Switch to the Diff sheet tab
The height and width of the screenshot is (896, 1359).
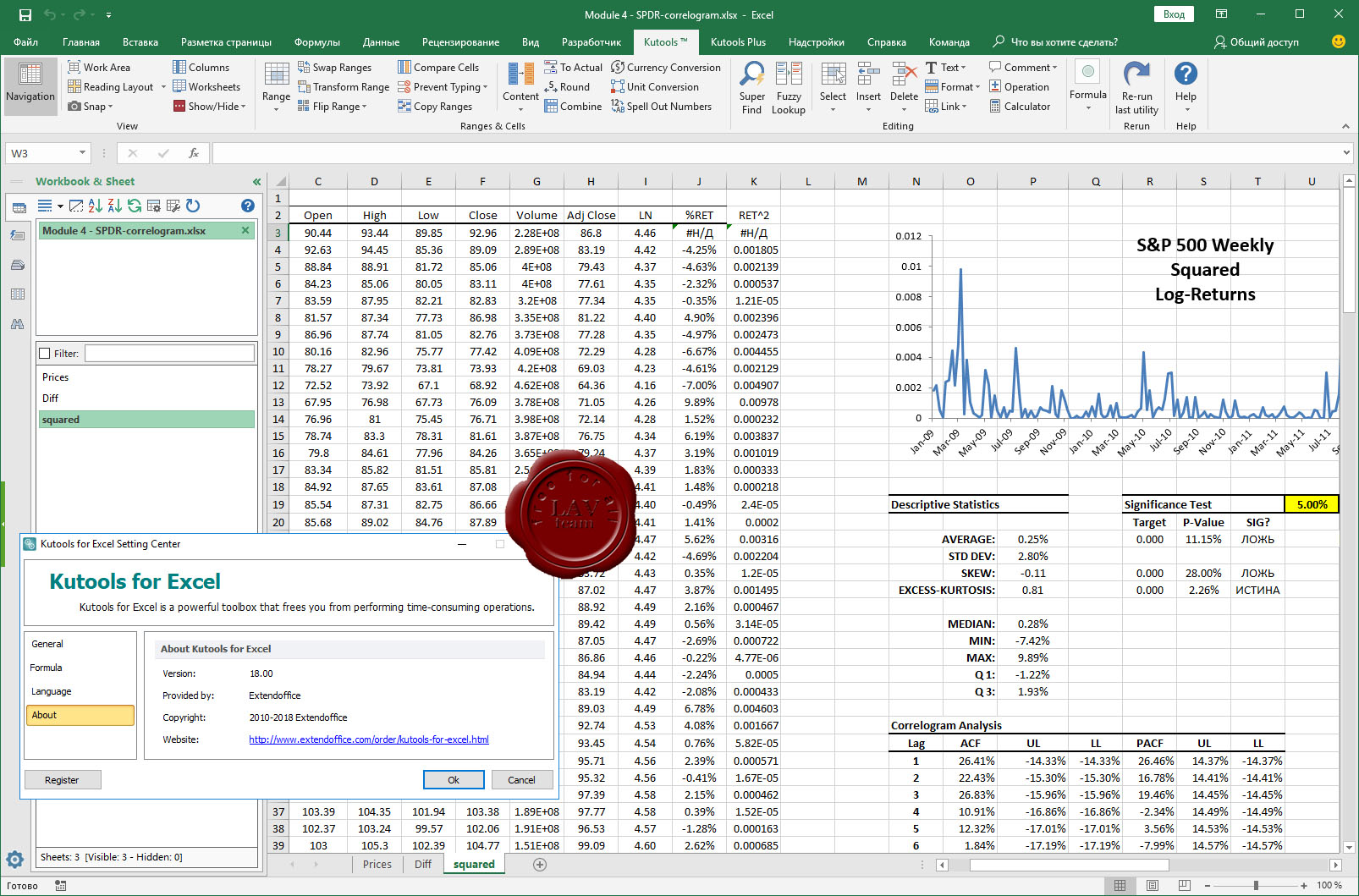tap(423, 865)
